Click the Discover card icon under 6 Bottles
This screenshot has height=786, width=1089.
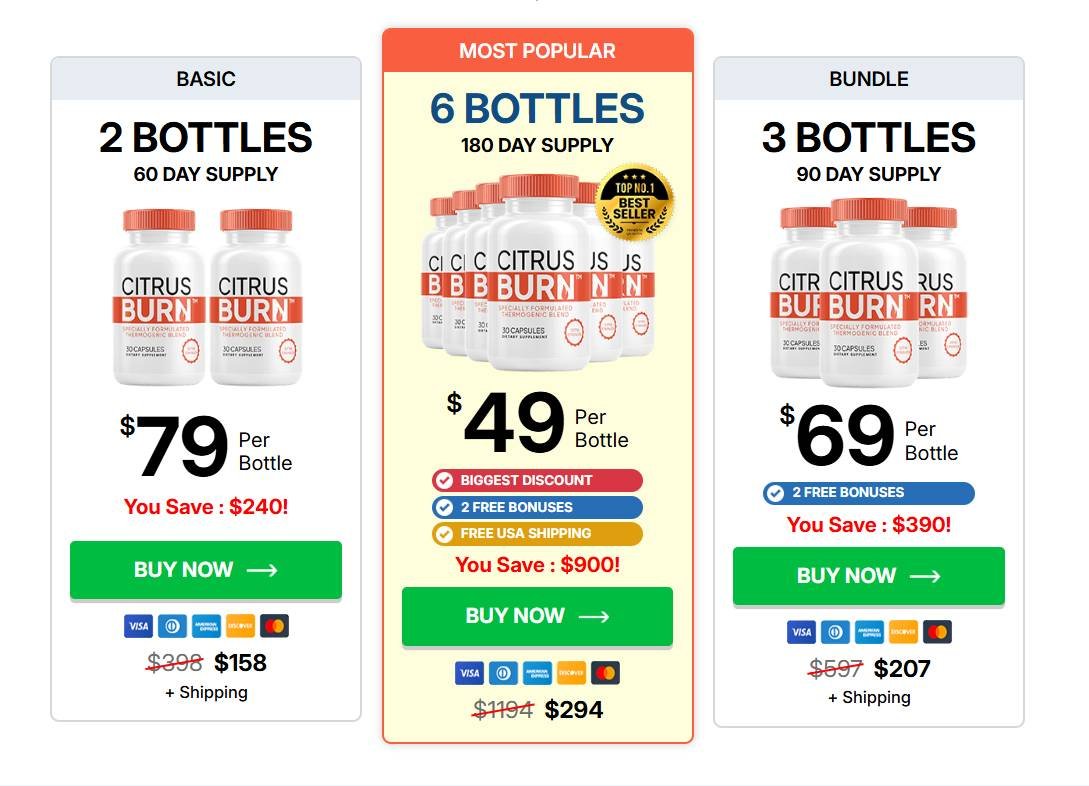pyautogui.click(x=571, y=673)
